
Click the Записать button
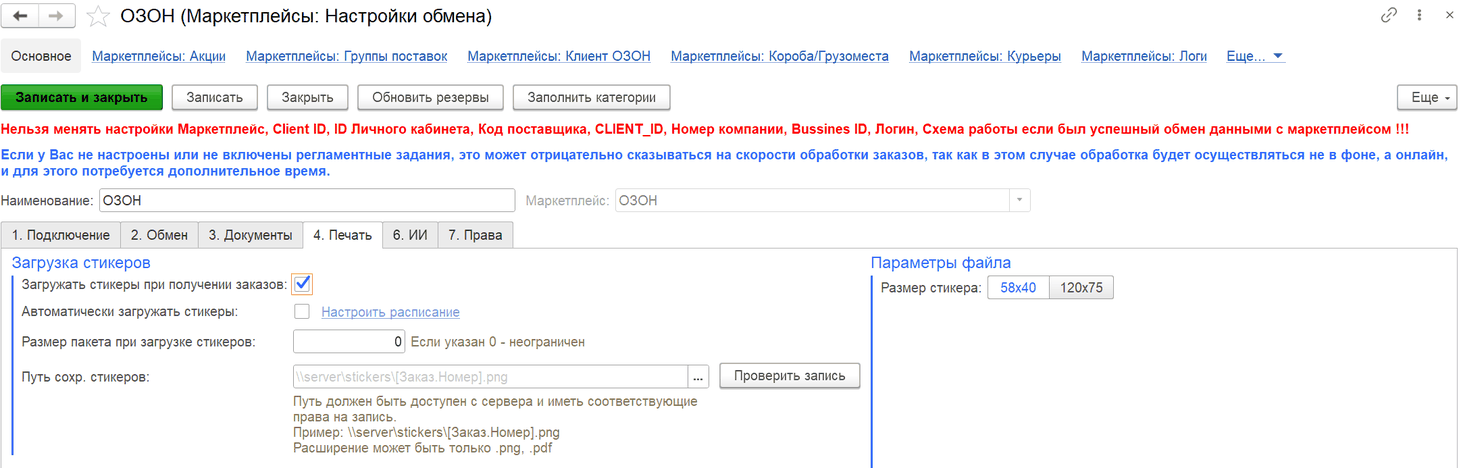(x=215, y=97)
